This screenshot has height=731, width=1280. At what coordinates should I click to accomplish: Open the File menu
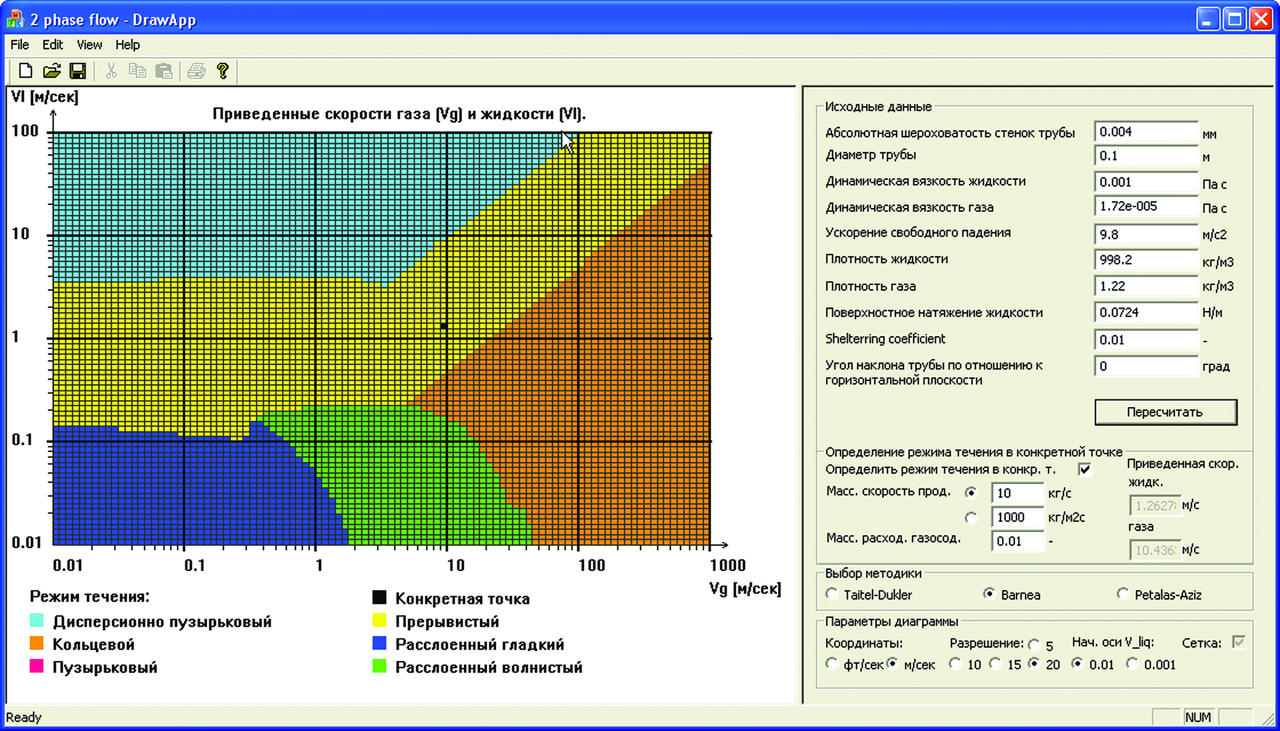point(20,45)
